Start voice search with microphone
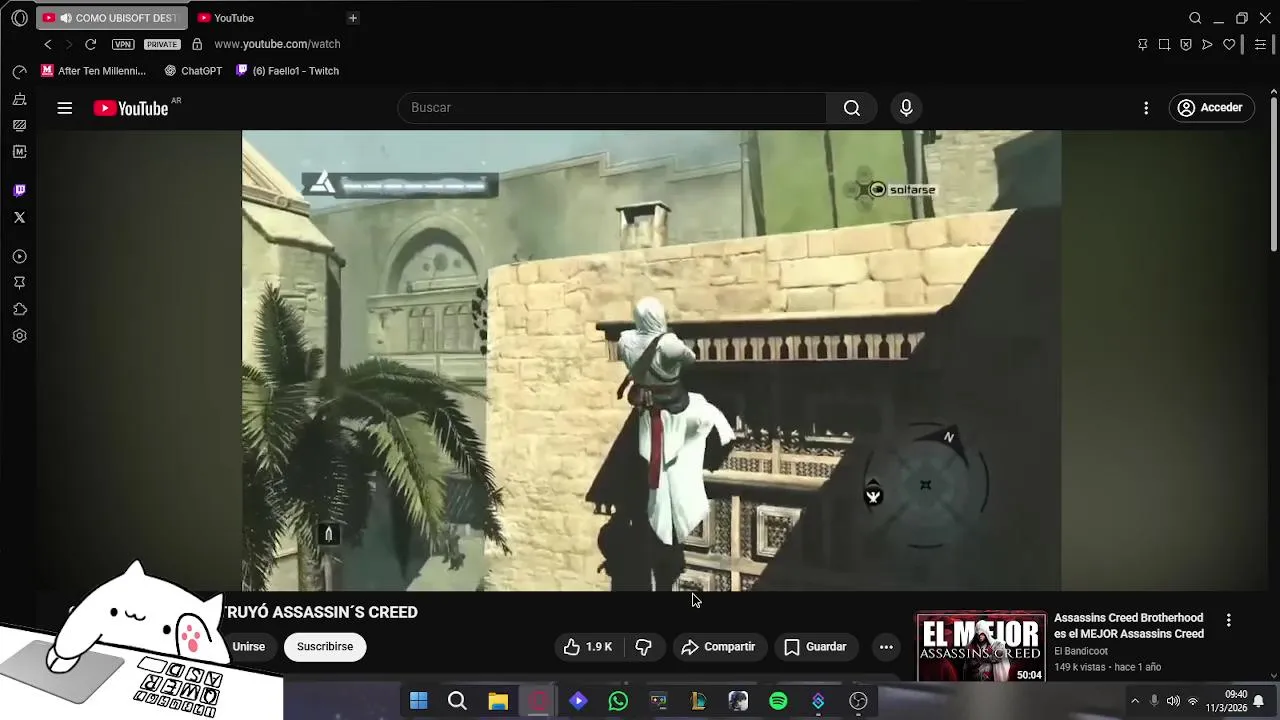This screenshot has height=720, width=1280. pyautogui.click(x=906, y=108)
